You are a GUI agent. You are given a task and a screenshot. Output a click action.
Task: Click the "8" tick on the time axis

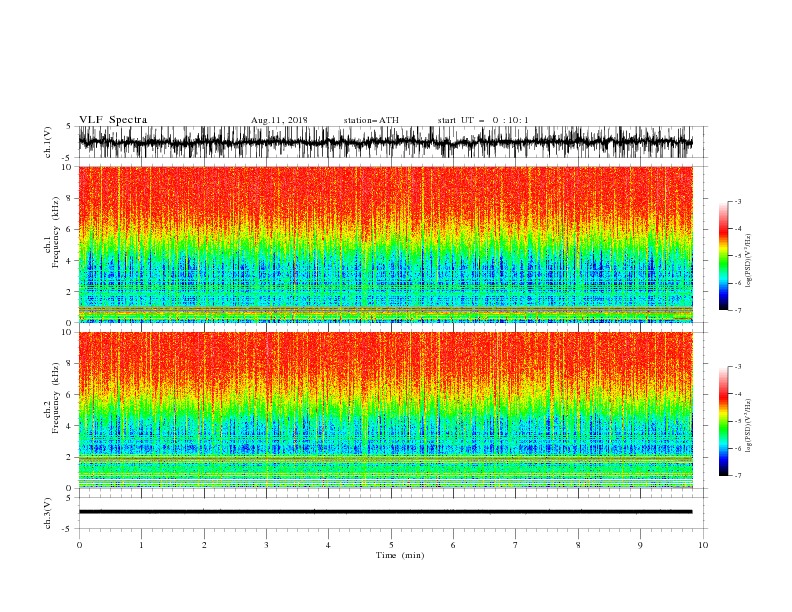[x=578, y=545]
